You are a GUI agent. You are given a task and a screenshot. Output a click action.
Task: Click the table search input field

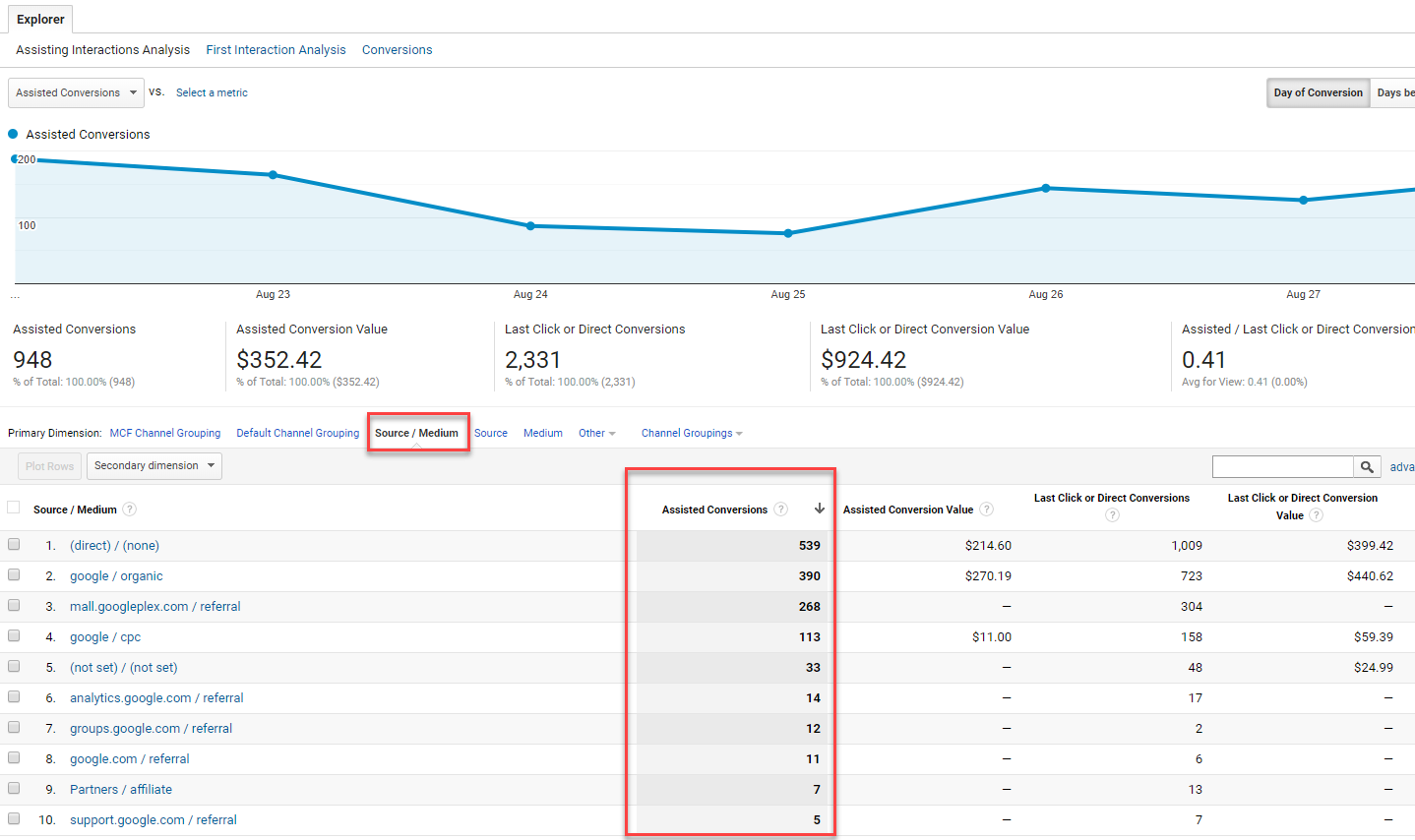1283,466
